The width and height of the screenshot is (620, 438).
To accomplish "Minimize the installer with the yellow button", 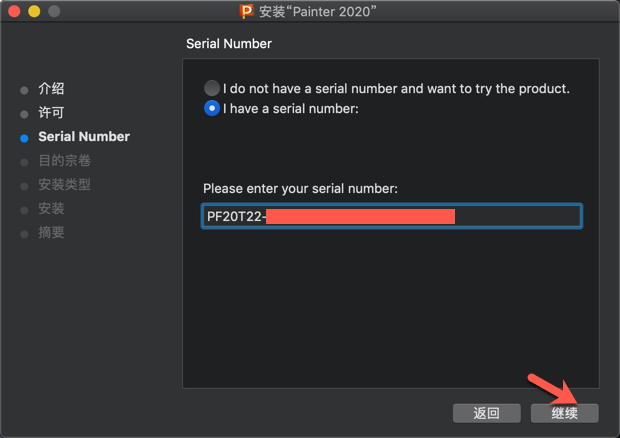I will 33,11.
